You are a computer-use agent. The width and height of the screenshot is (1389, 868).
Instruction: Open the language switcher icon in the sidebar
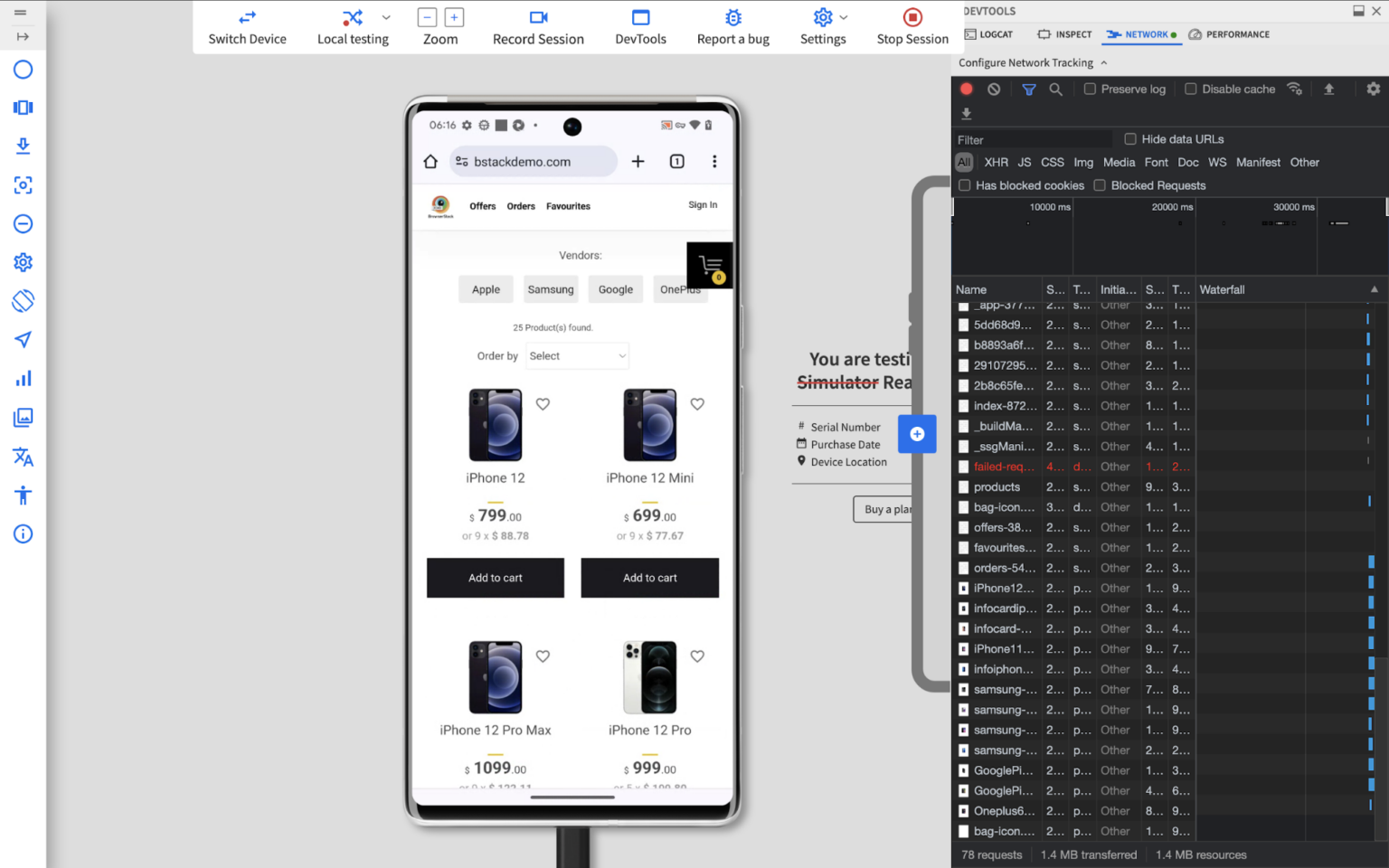23,458
